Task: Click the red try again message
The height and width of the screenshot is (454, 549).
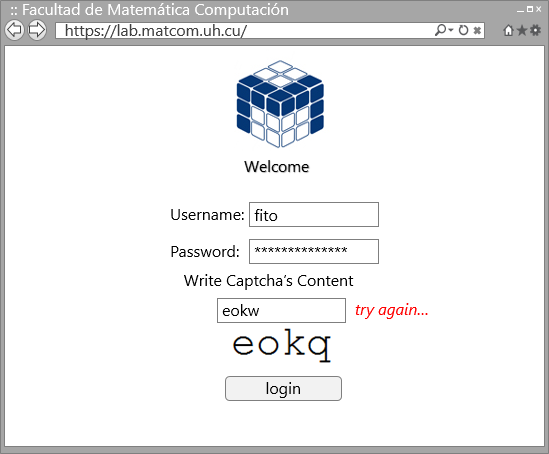Action: (x=391, y=310)
